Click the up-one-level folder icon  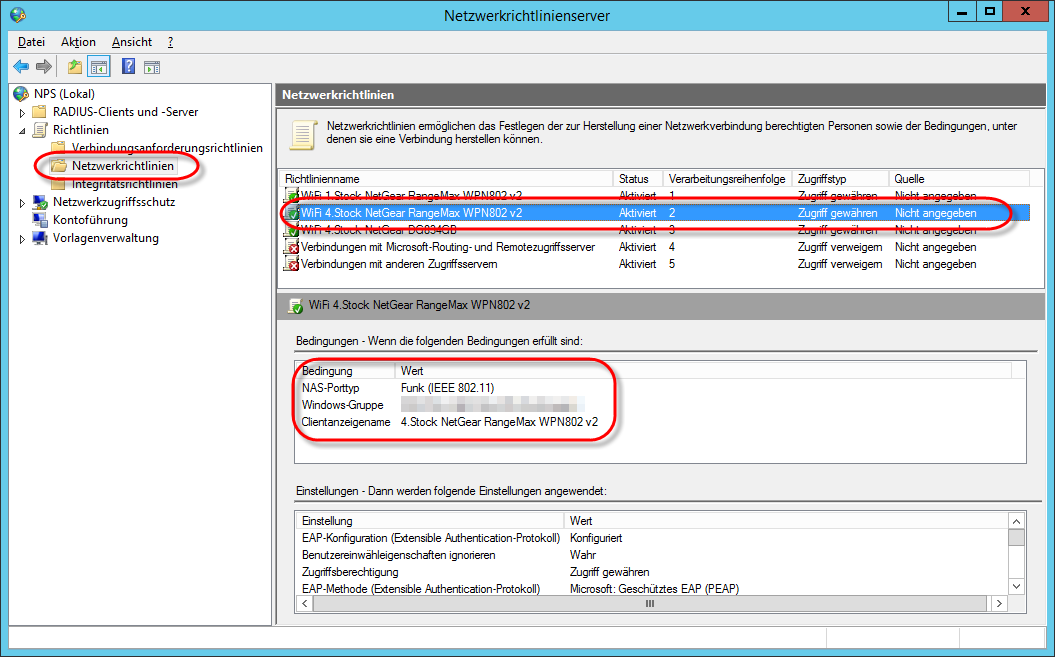pyautogui.click(x=75, y=67)
